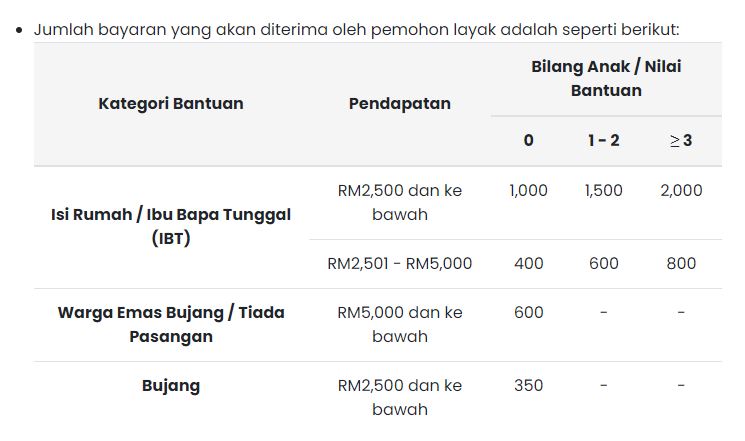This screenshot has width=745, height=441.
Task: Click the 1,500 aid value
Action: (x=603, y=191)
